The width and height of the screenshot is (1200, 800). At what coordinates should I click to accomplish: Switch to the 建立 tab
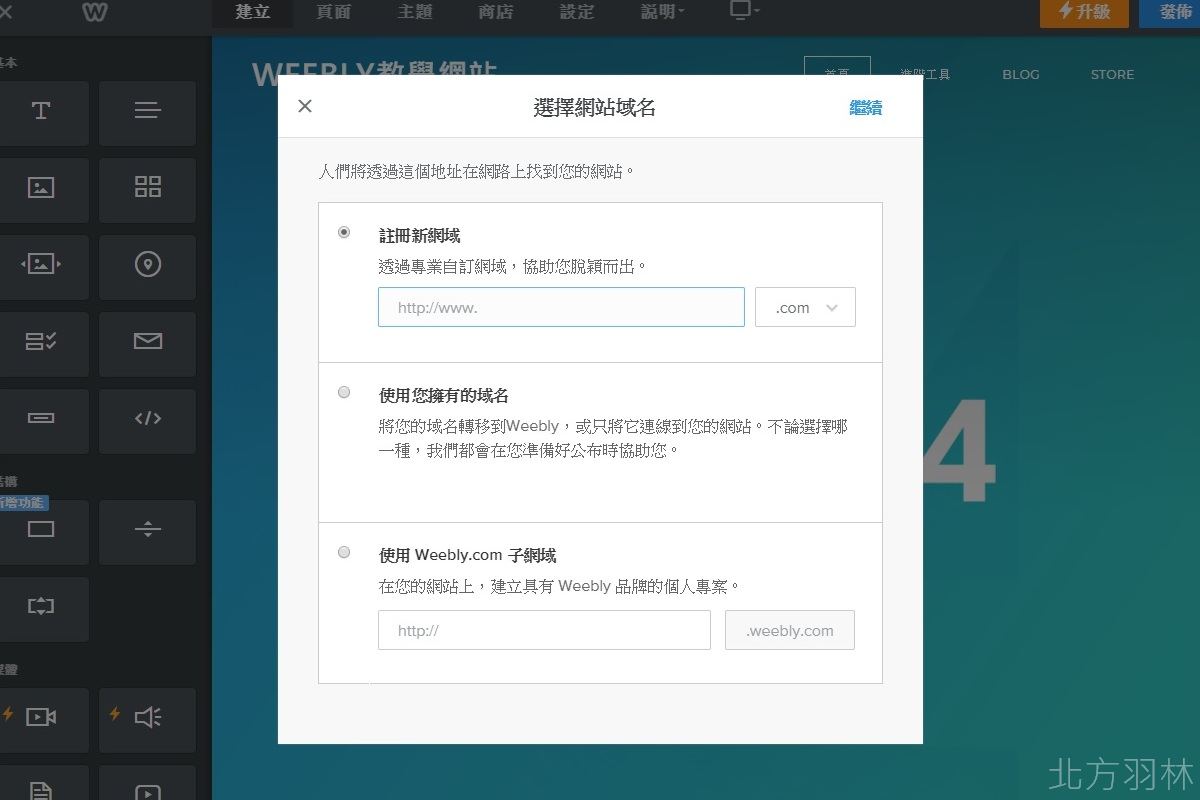click(x=253, y=12)
